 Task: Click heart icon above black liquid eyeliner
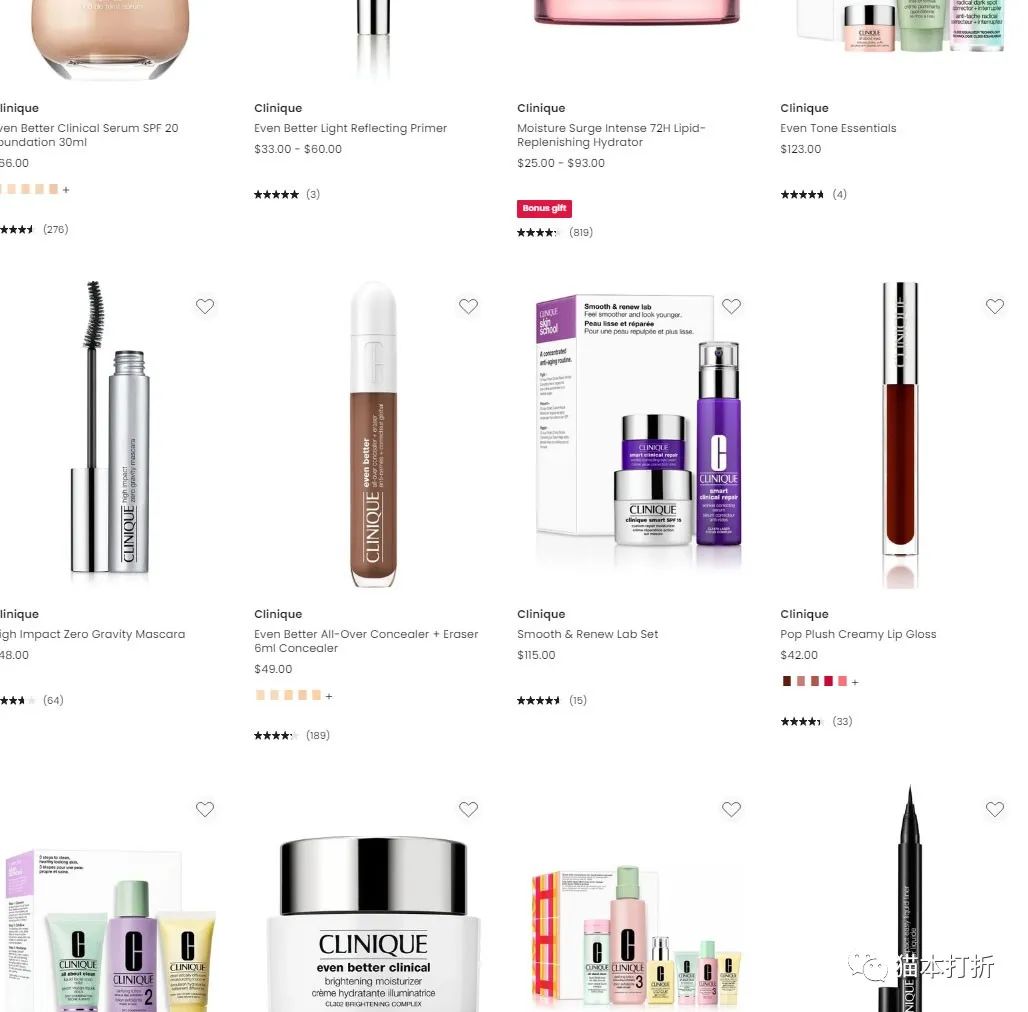(x=995, y=809)
